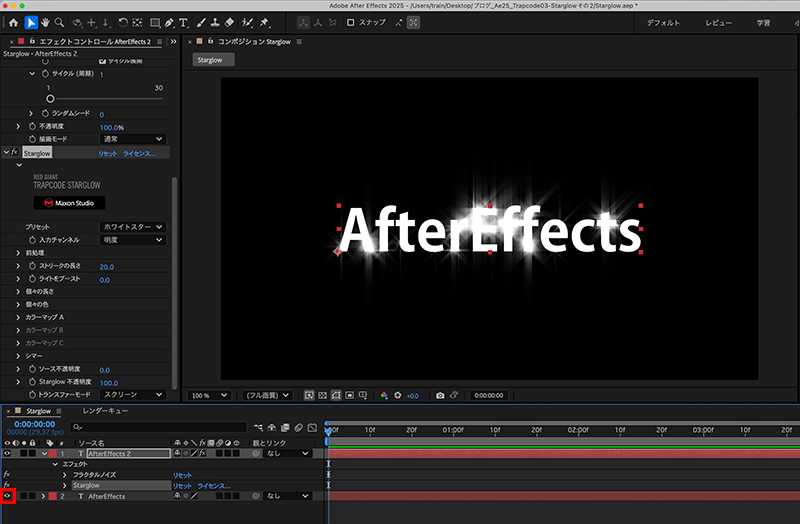
Task: Select the Orbit camera tool
Action: point(77,22)
